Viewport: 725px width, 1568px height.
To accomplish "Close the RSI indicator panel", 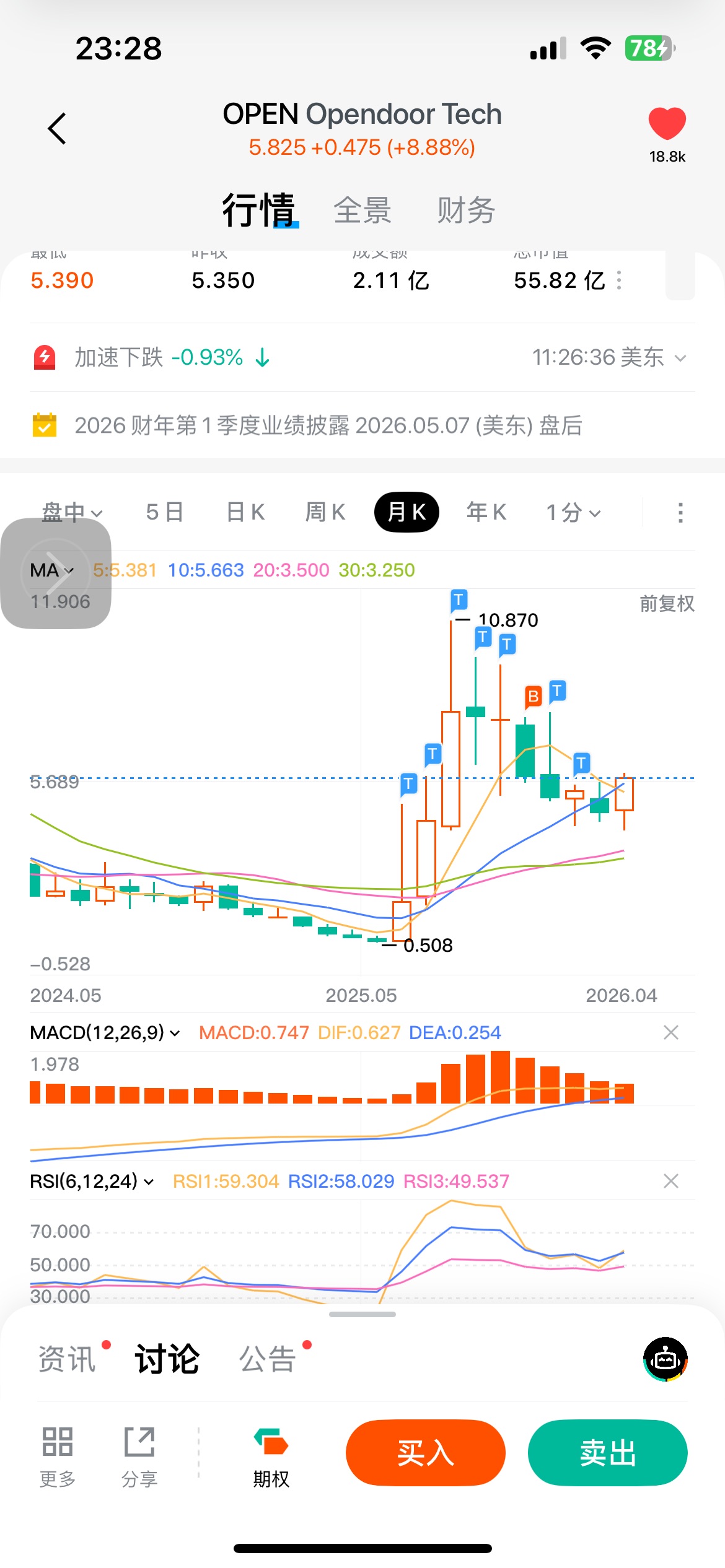I will point(670,1181).
